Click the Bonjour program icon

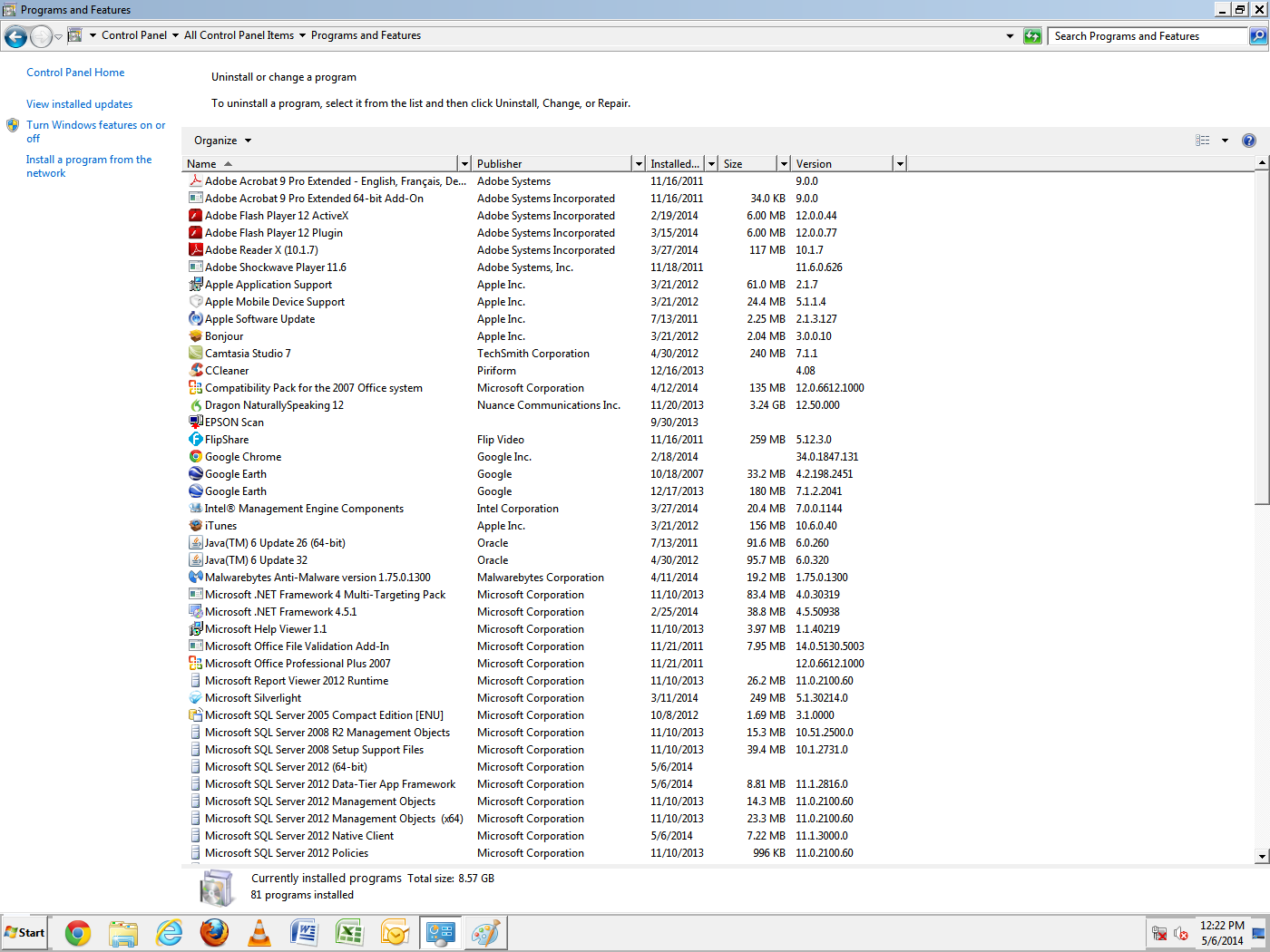point(195,336)
